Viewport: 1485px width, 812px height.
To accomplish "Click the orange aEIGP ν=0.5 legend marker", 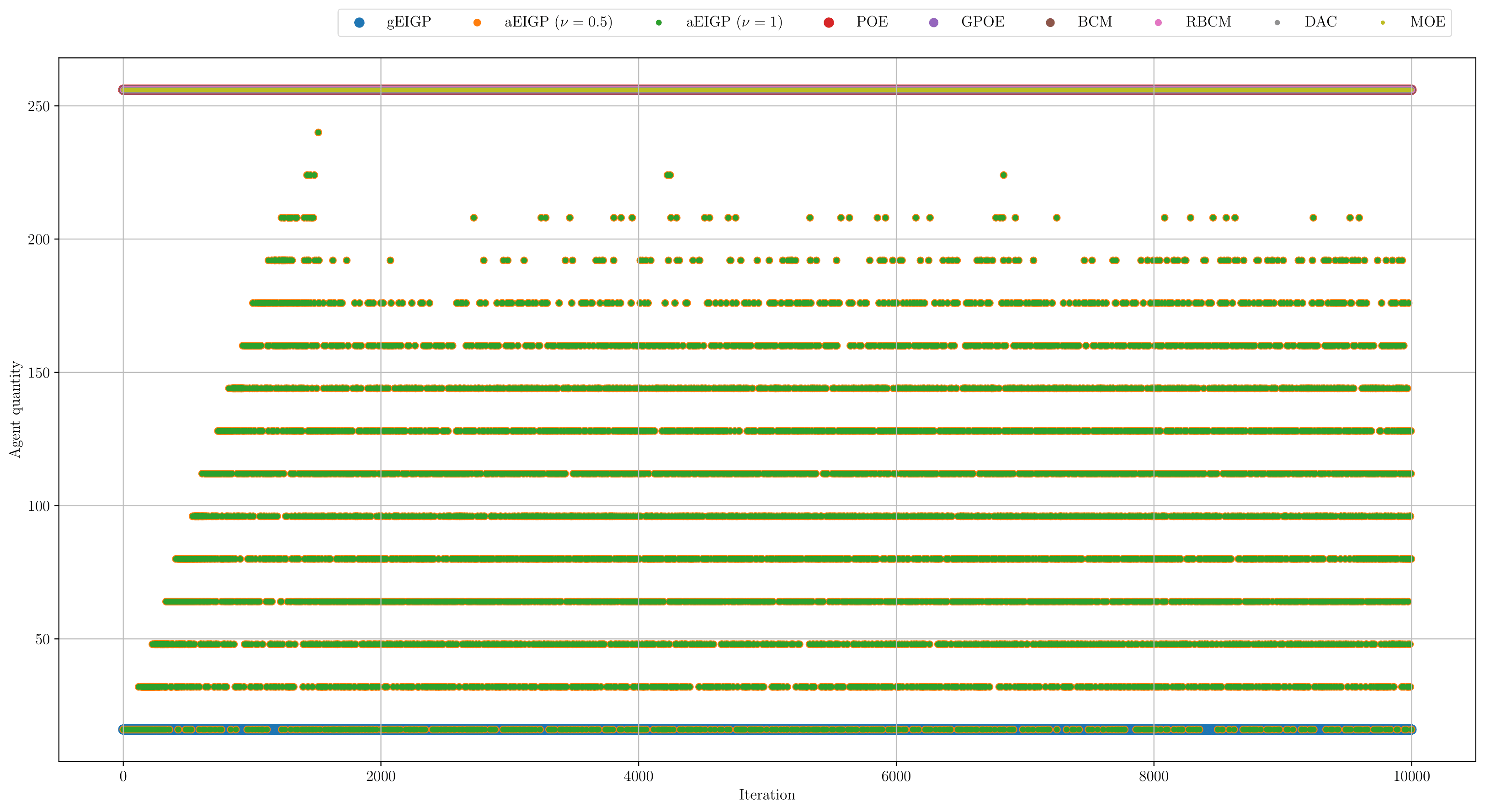I will pos(477,22).
